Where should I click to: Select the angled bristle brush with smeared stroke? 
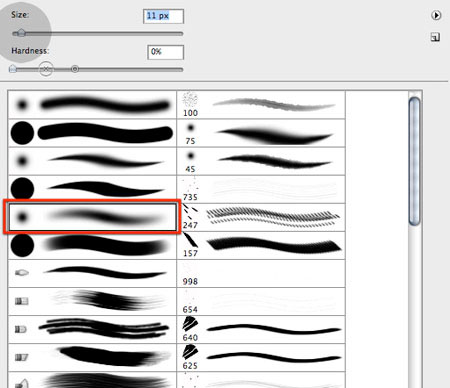tap(92, 357)
